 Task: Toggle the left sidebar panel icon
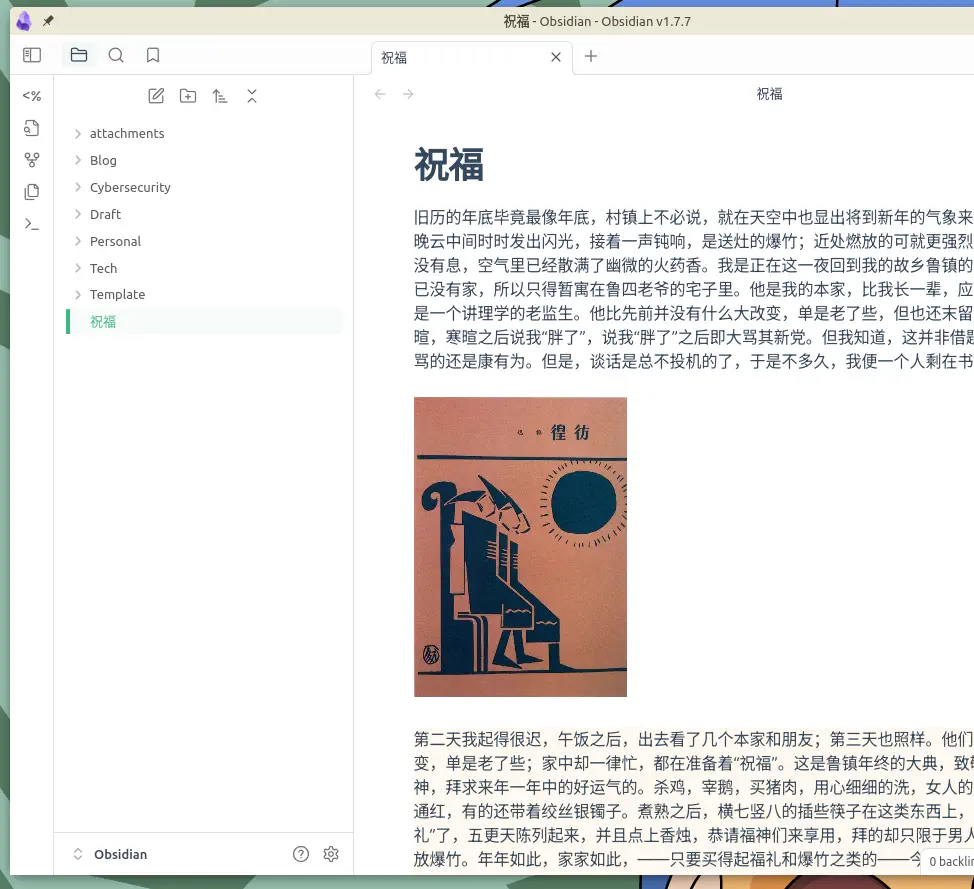[32, 55]
